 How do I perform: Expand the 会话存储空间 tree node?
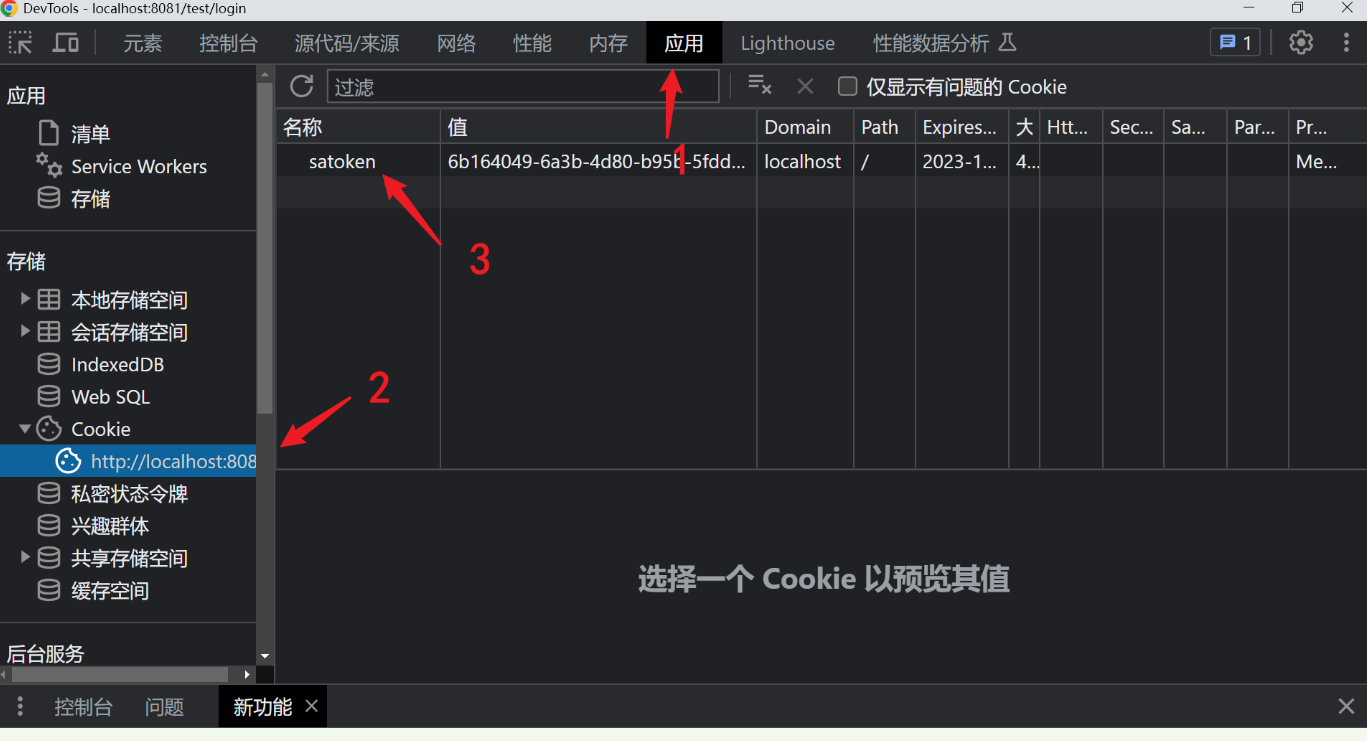coord(25,331)
